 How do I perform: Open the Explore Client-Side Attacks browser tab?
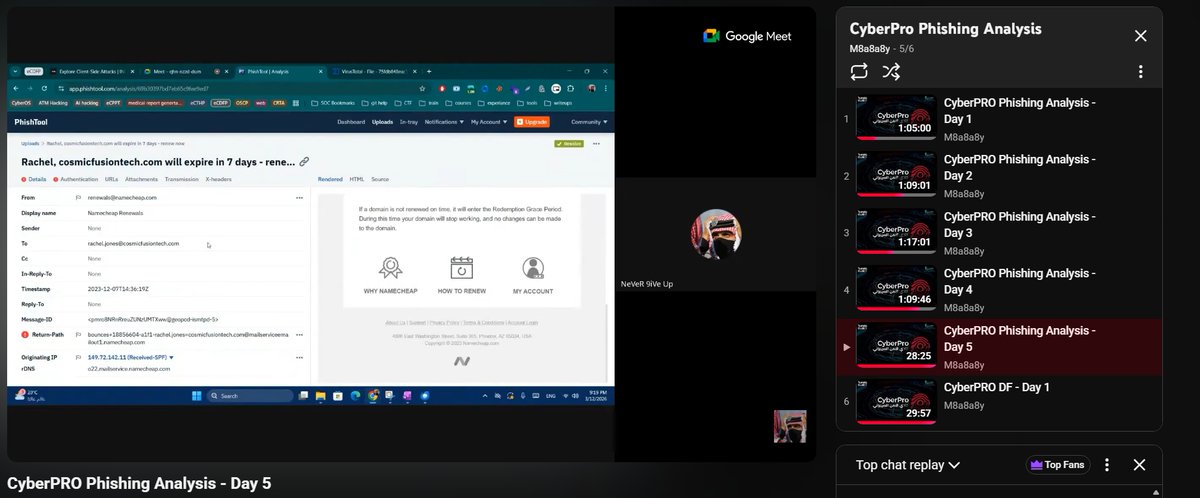pyautogui.click(x=92, y=72)
